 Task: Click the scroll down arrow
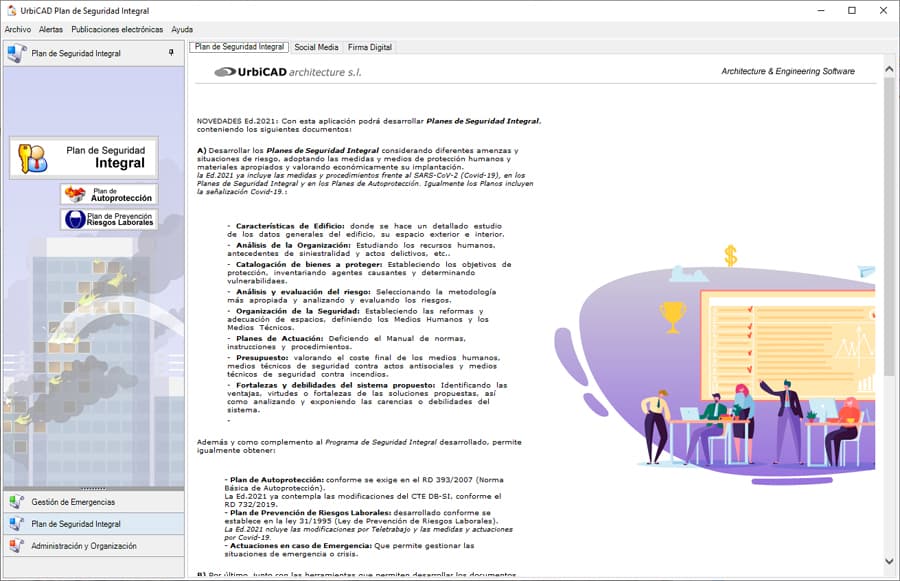[x=889, y=561]
